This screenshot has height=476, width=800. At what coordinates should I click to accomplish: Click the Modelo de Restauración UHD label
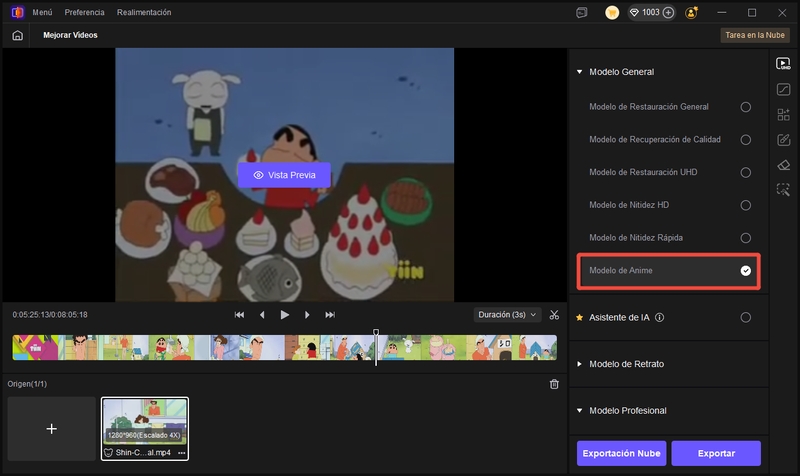coord(643,172)
